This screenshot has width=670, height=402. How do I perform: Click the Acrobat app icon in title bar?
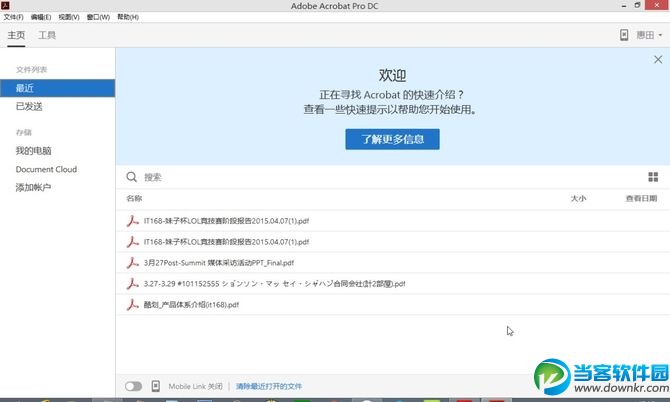click(x=5, y=5)
